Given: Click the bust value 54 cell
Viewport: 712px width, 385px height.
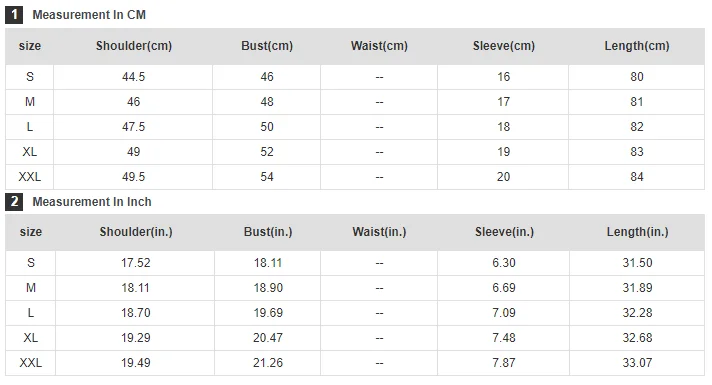Looking at the screenshot, I should pyautogui.click(x=267, y=177).
